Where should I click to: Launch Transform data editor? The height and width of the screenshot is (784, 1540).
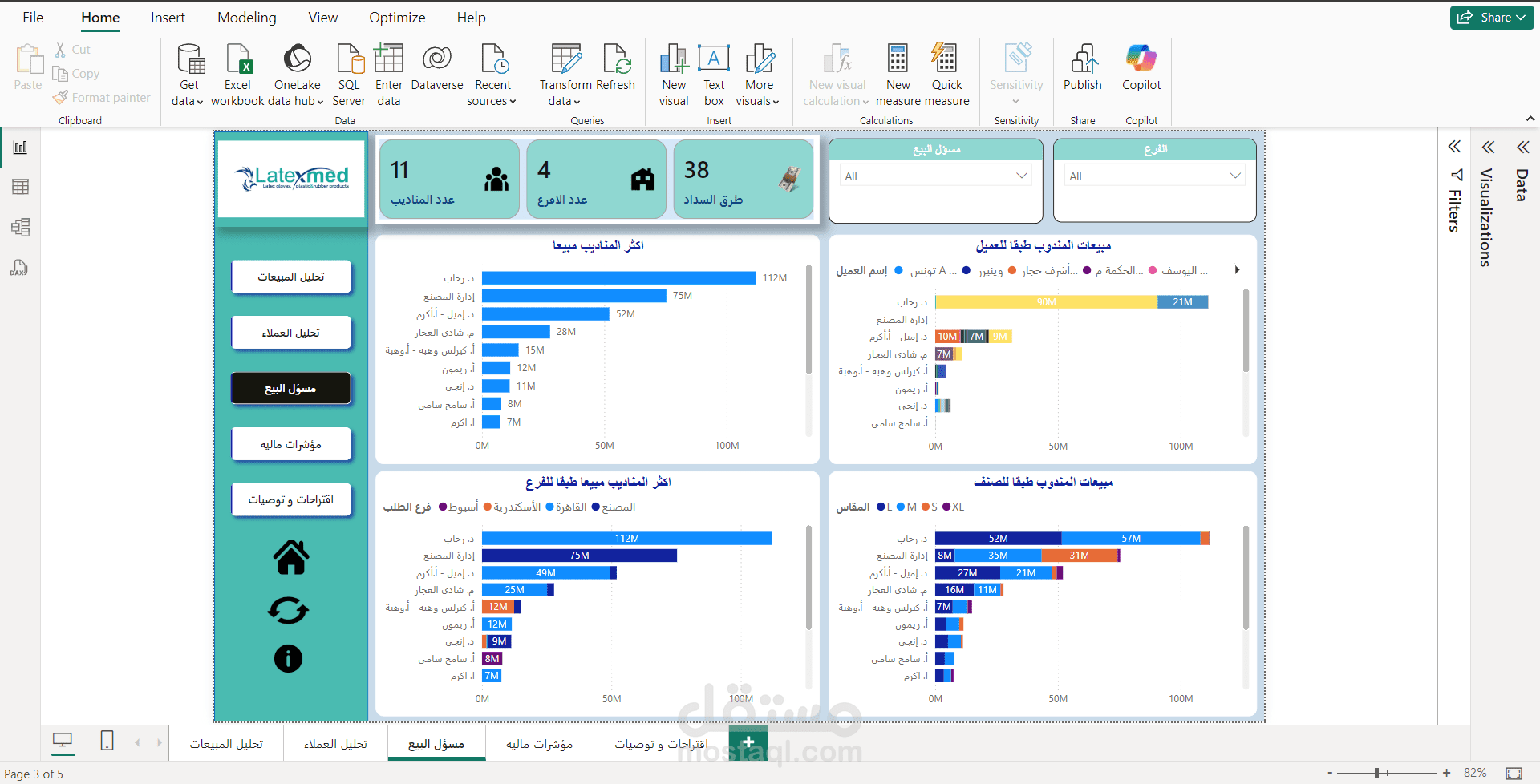point(565,75)
